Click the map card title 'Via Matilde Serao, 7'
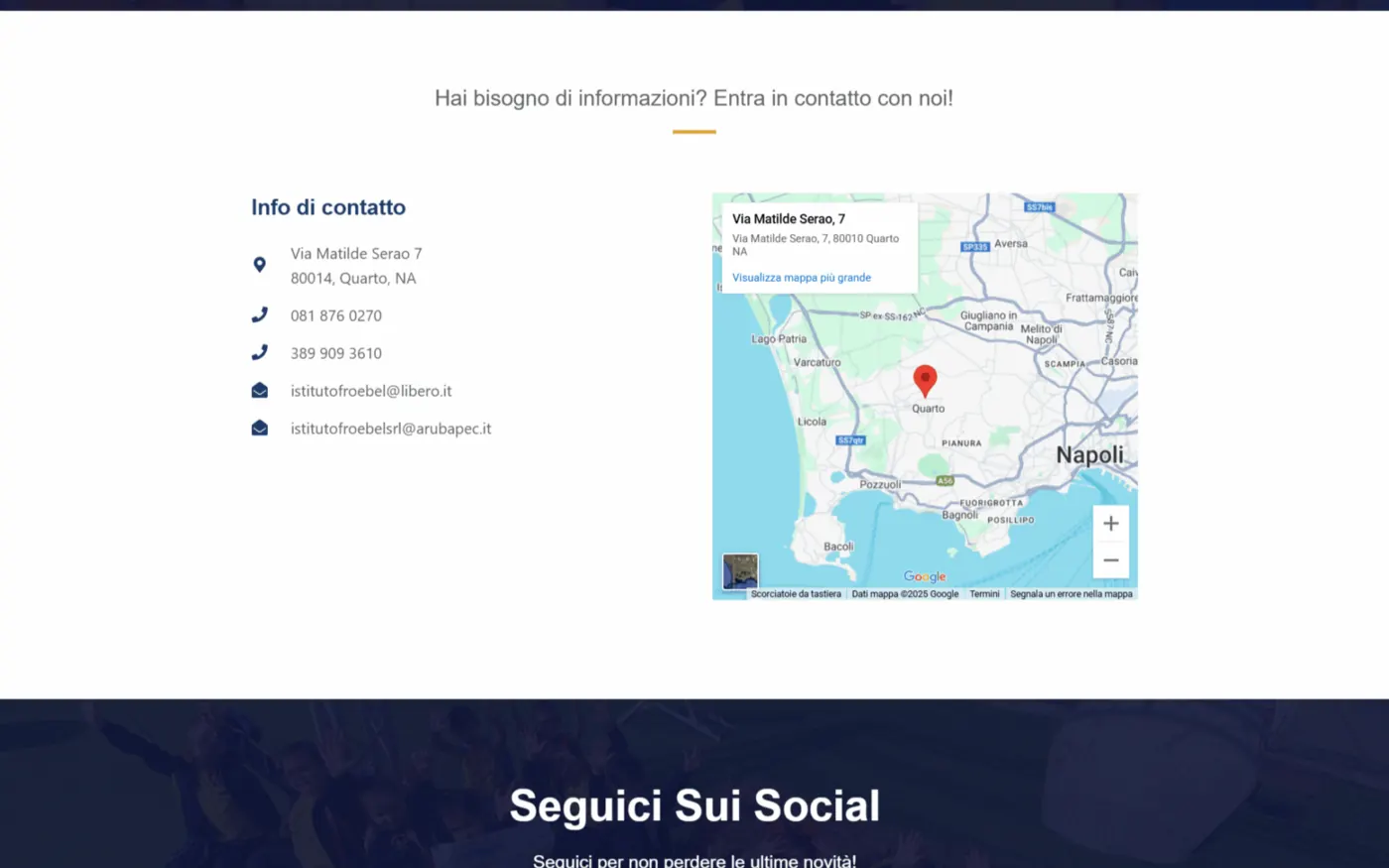The image size is (1389, 868). pyautogui.click(x=789, y=219)
